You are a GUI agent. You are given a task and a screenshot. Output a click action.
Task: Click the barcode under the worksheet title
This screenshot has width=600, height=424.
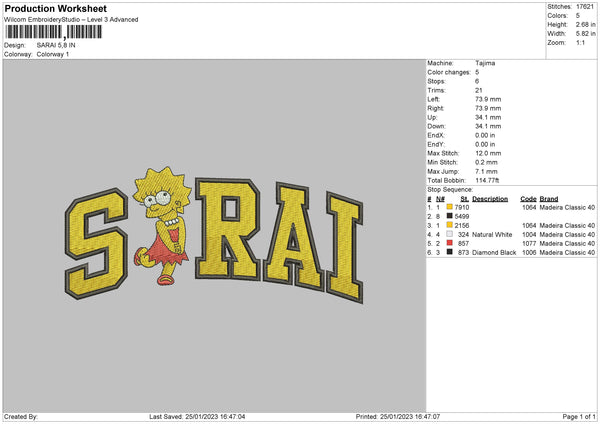[54, 32]
